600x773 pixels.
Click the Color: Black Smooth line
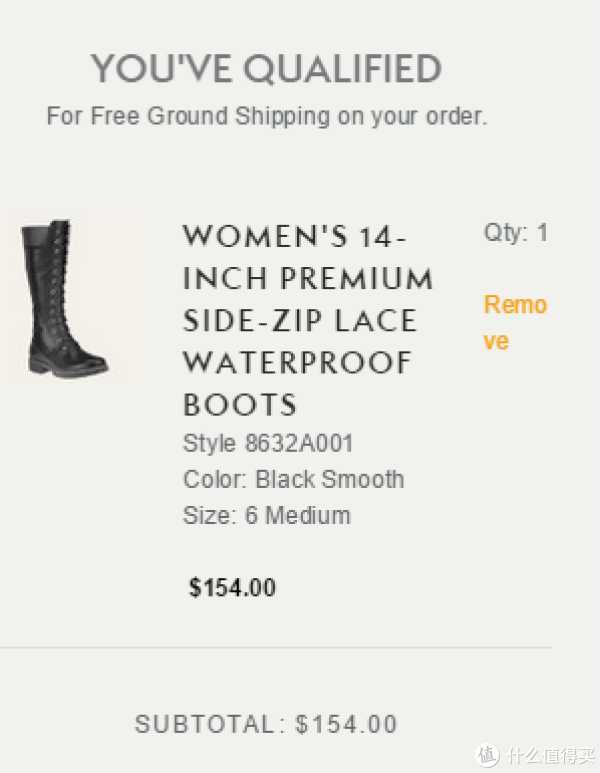coord(293,479)
